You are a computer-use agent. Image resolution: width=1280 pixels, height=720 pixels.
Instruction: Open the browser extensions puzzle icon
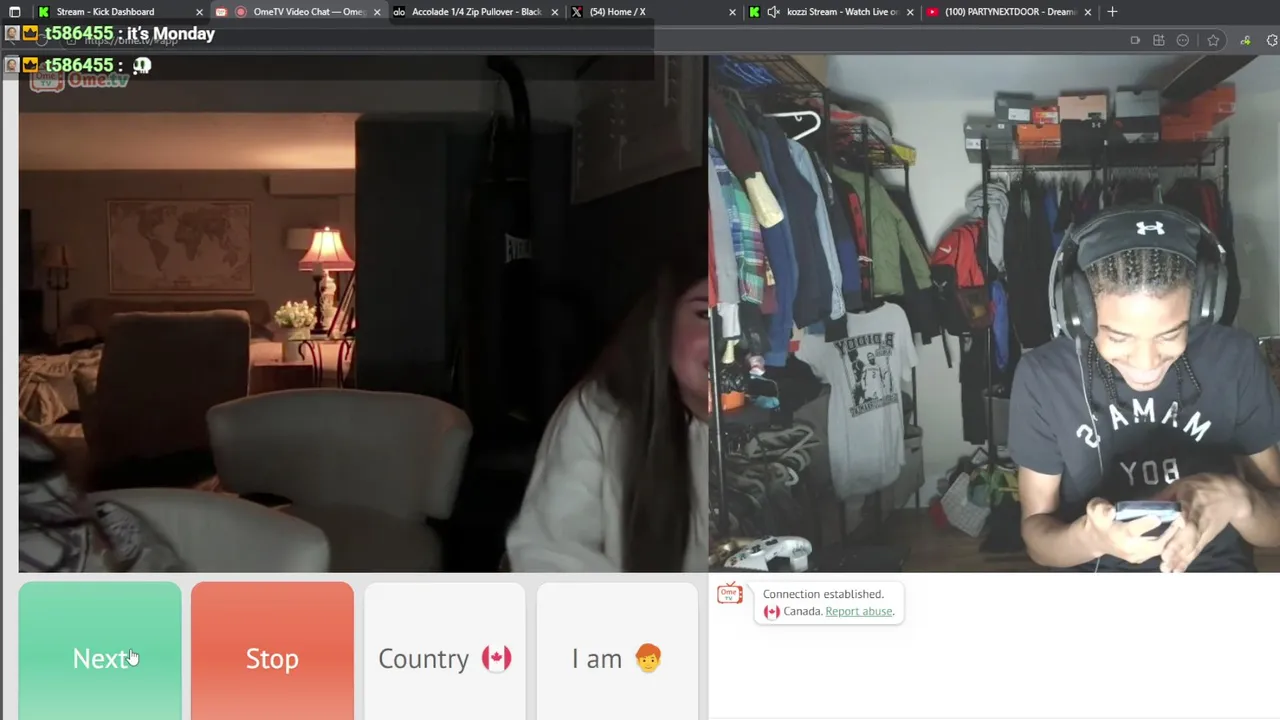(1273, 40)
